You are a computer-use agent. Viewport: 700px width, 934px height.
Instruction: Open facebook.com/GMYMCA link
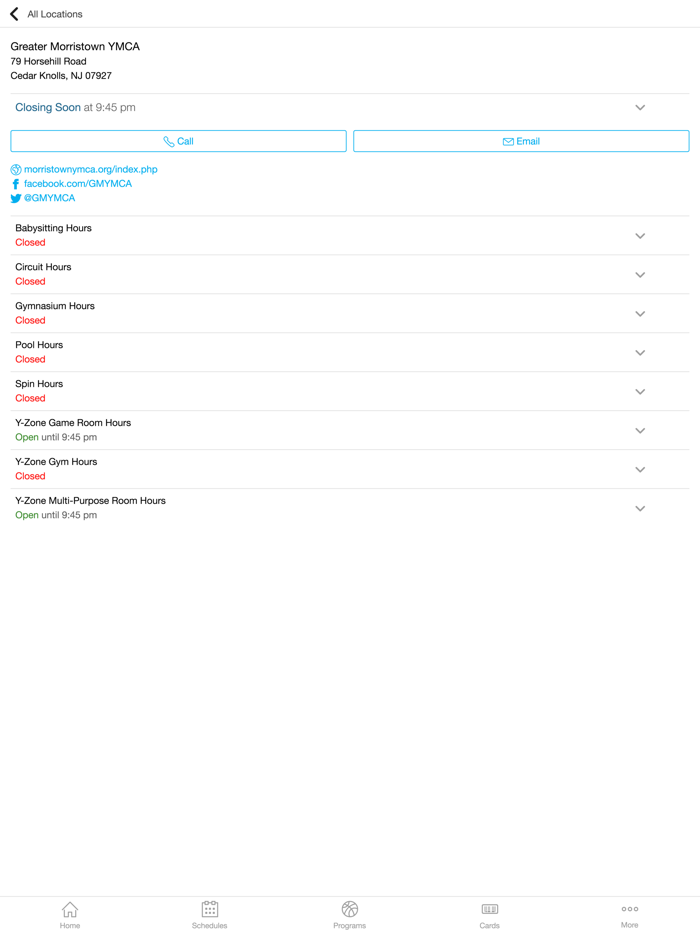pos(77,183)
